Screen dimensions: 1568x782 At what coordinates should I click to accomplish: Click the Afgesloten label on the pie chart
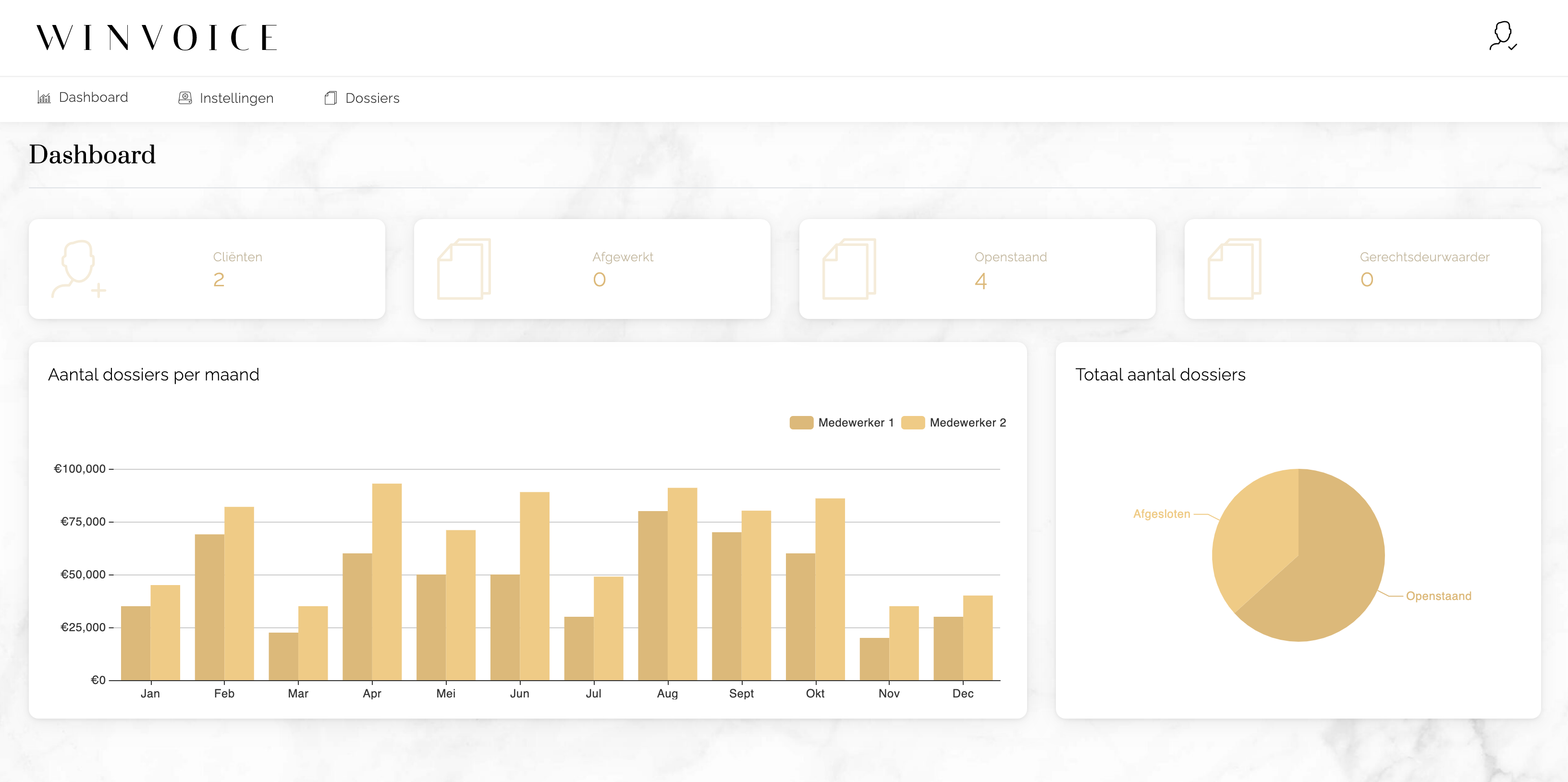[1162, 513]
